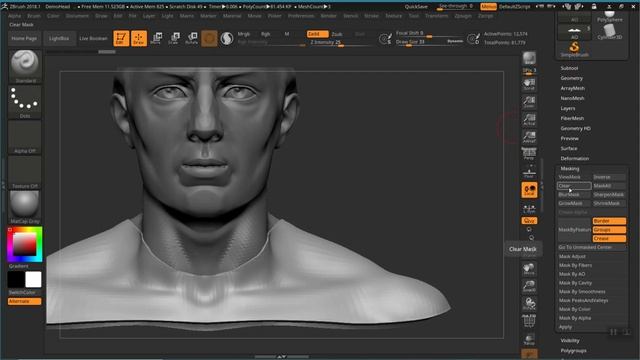Adjust the Z Intensity slider
The width and height of the screenshot is (640, 360).
pyautogui.click(x=340, y=42)
